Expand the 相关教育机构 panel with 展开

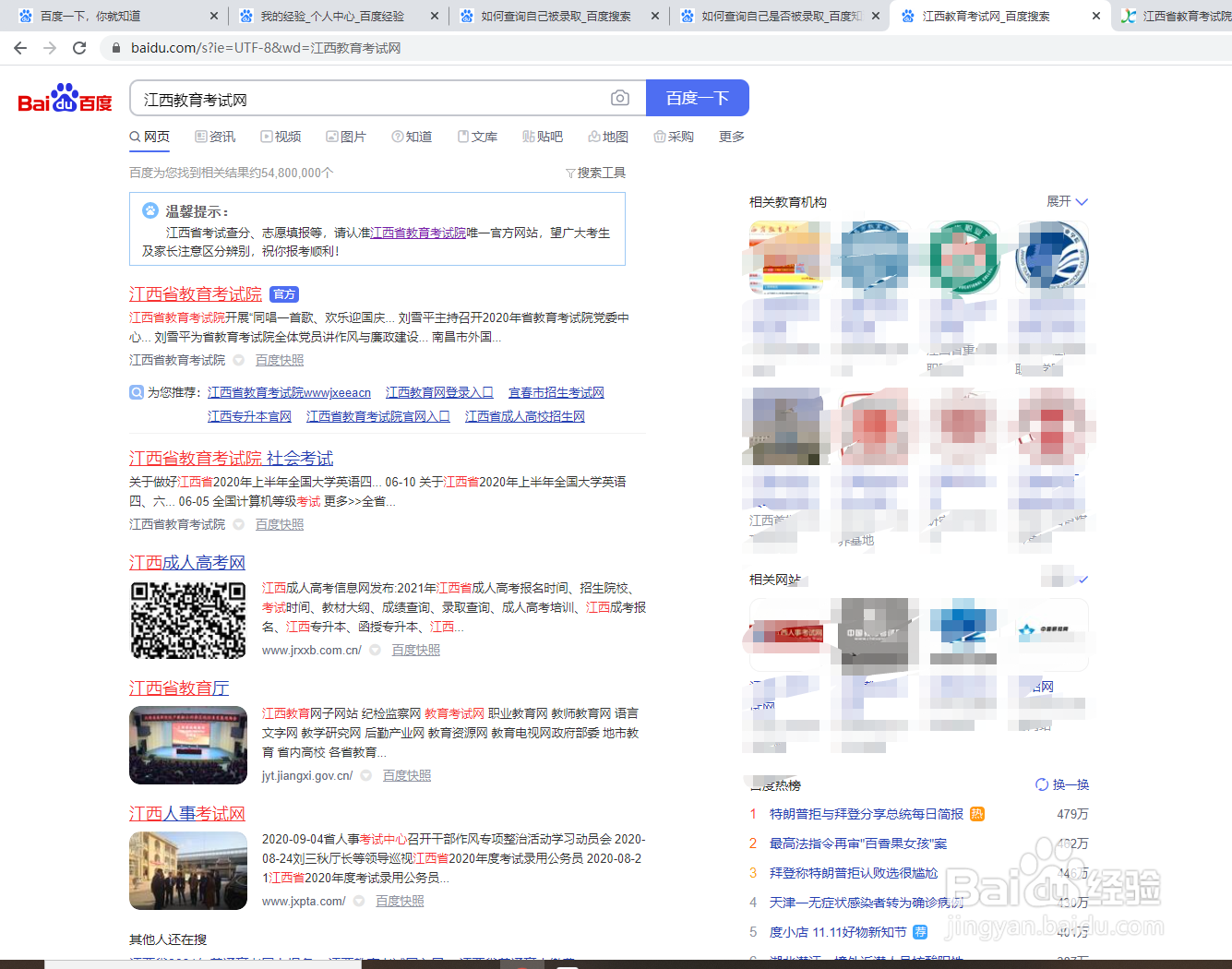[1068, 201]
